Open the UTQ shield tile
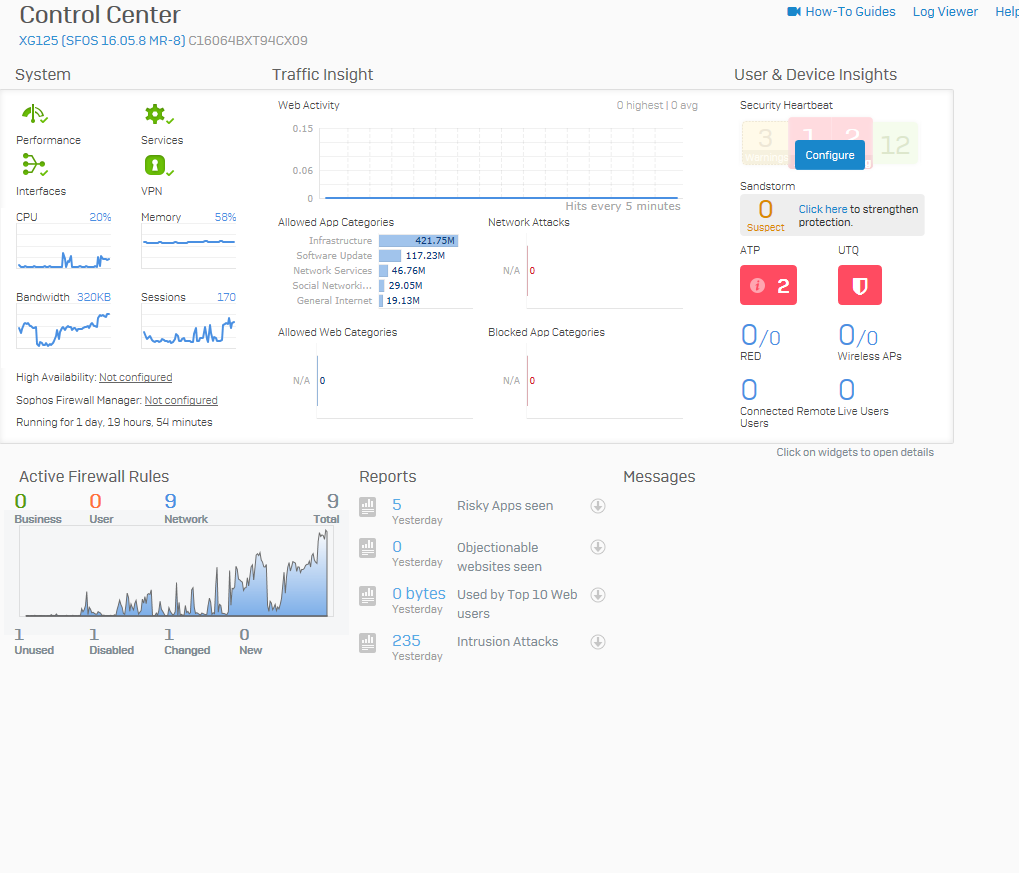Image resolution: width=1019 pixels, height=873 pixels. (860, 285)
